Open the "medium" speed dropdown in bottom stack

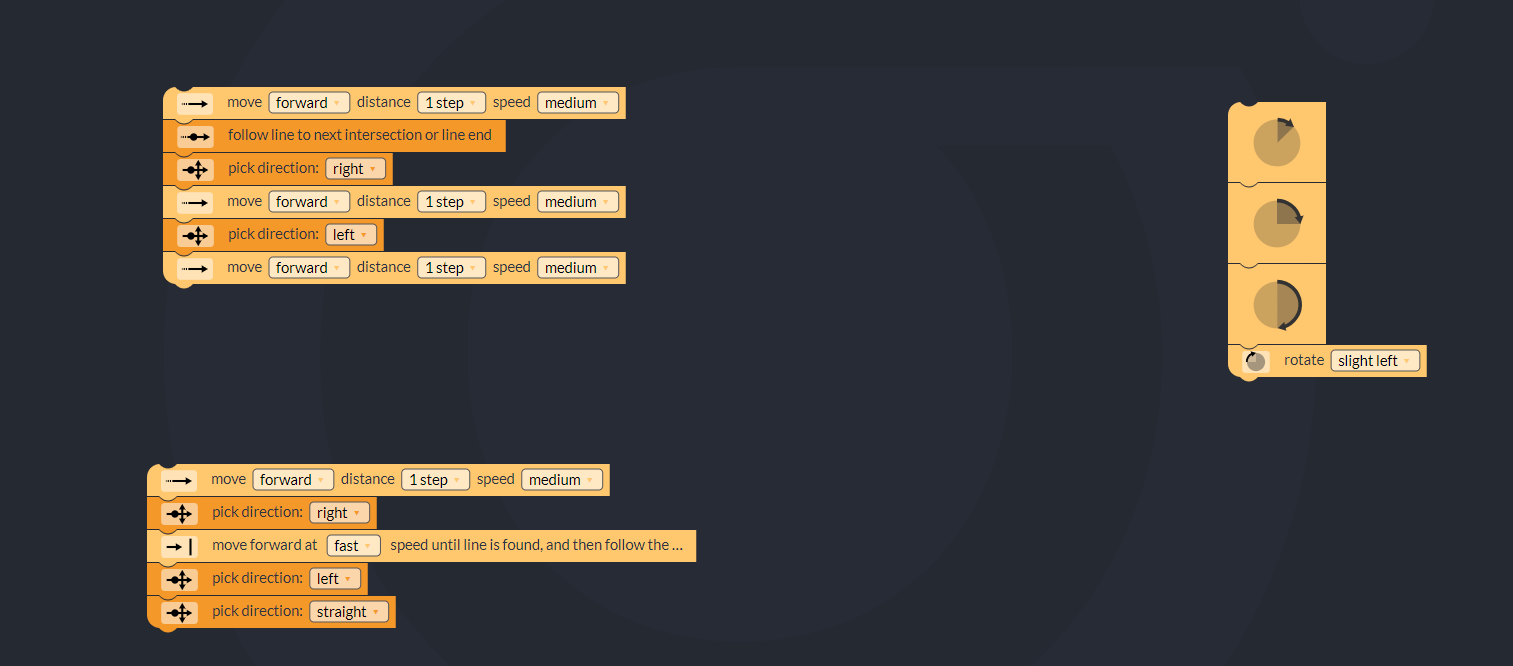tap(561, 480)
